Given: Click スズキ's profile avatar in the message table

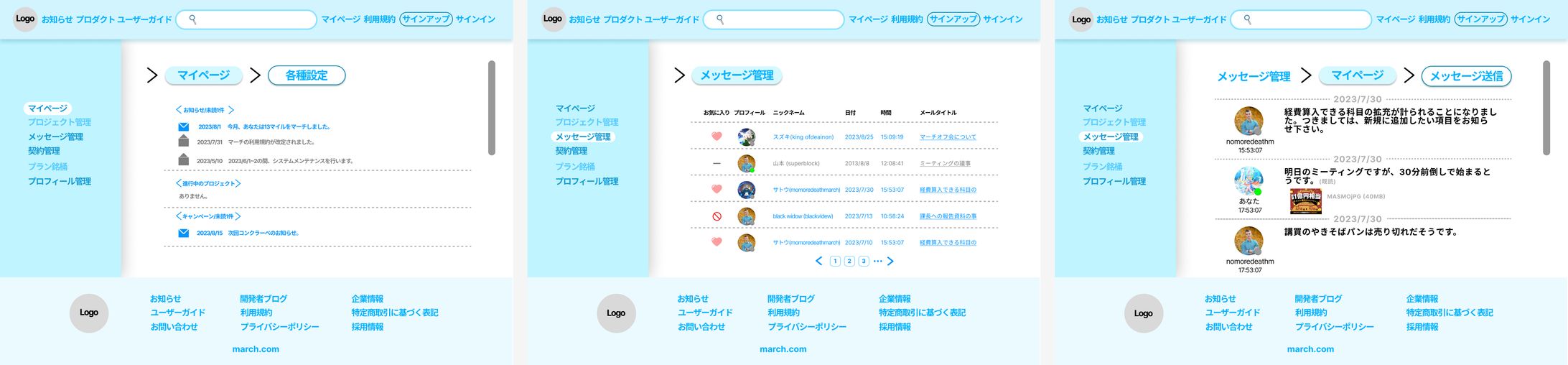Looking at the screenshot, I should (746, 137).
